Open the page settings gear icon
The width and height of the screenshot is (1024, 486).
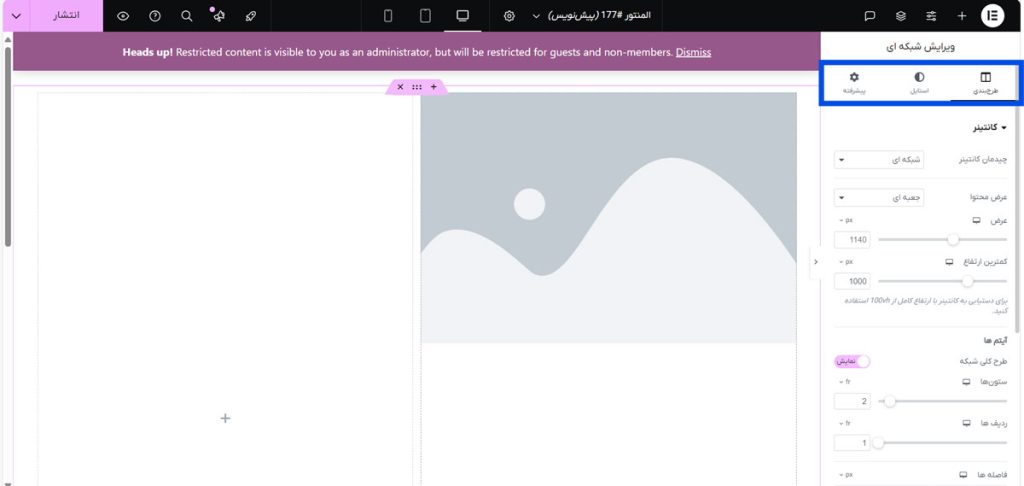click(x=509, y=16)
